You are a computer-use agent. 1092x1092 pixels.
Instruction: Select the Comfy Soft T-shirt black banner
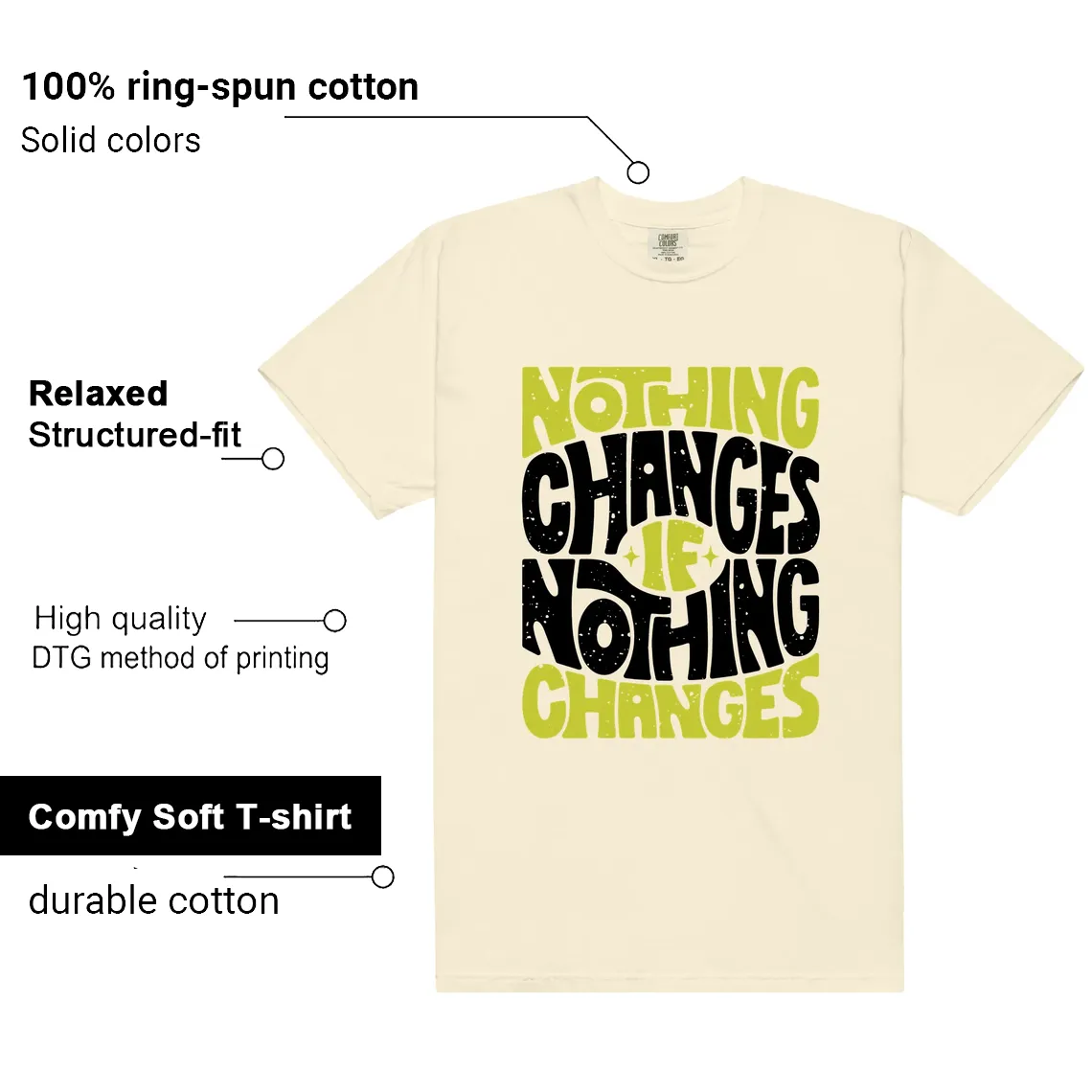(190, 815)
